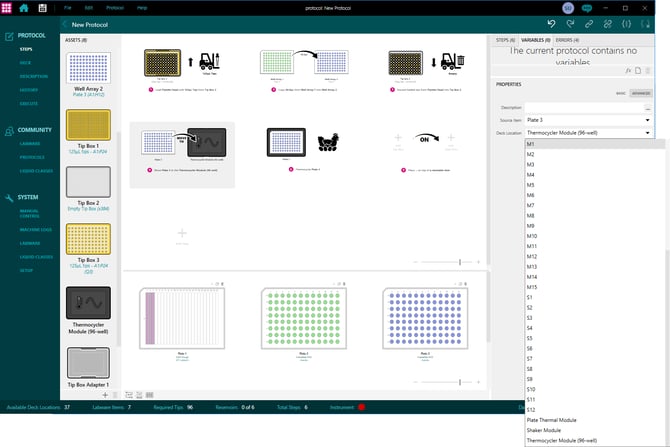Open the File menu
Viewport: 670px width, 447px height.
click(68, 8)
